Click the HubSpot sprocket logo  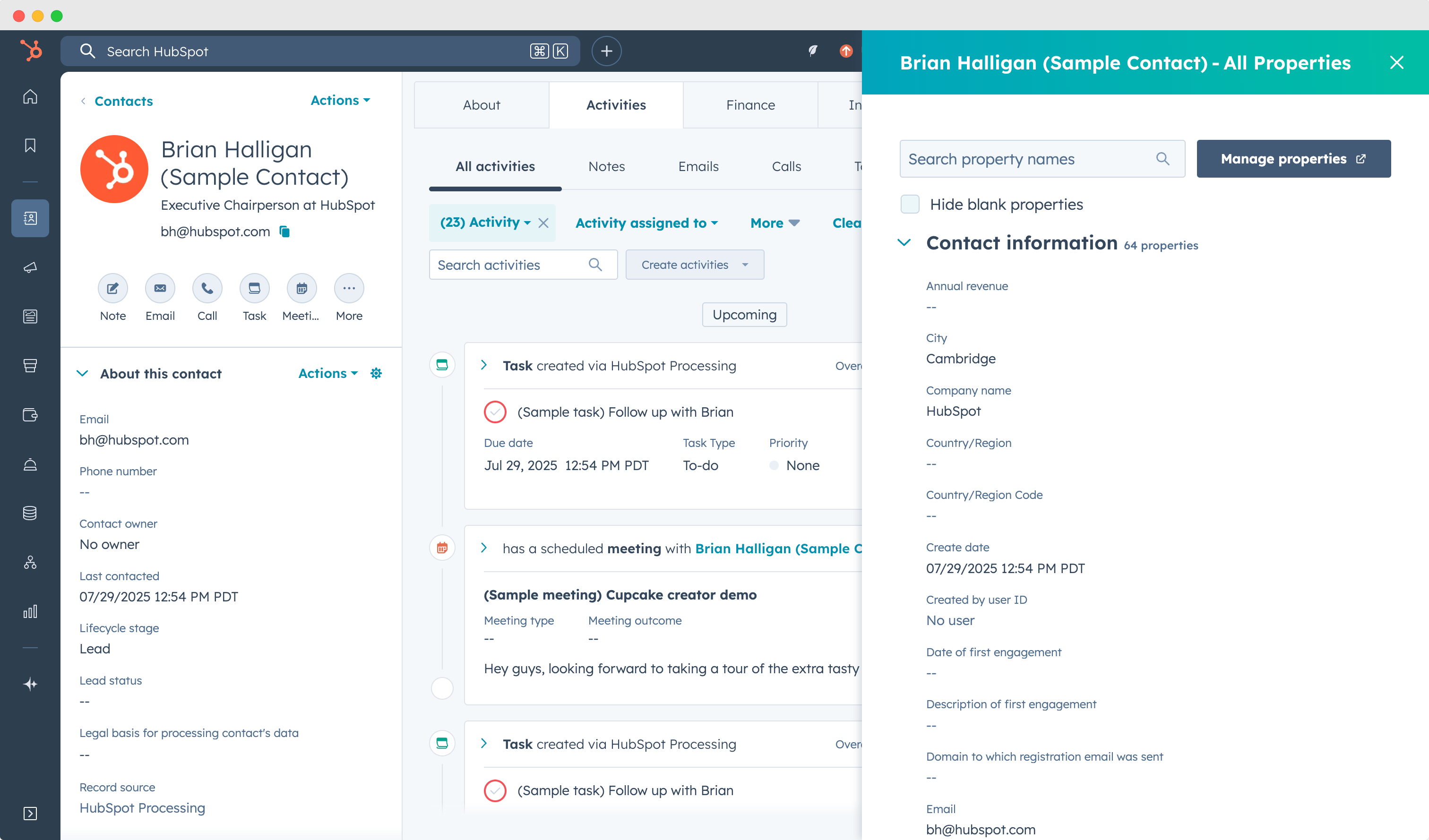[31, 51]
